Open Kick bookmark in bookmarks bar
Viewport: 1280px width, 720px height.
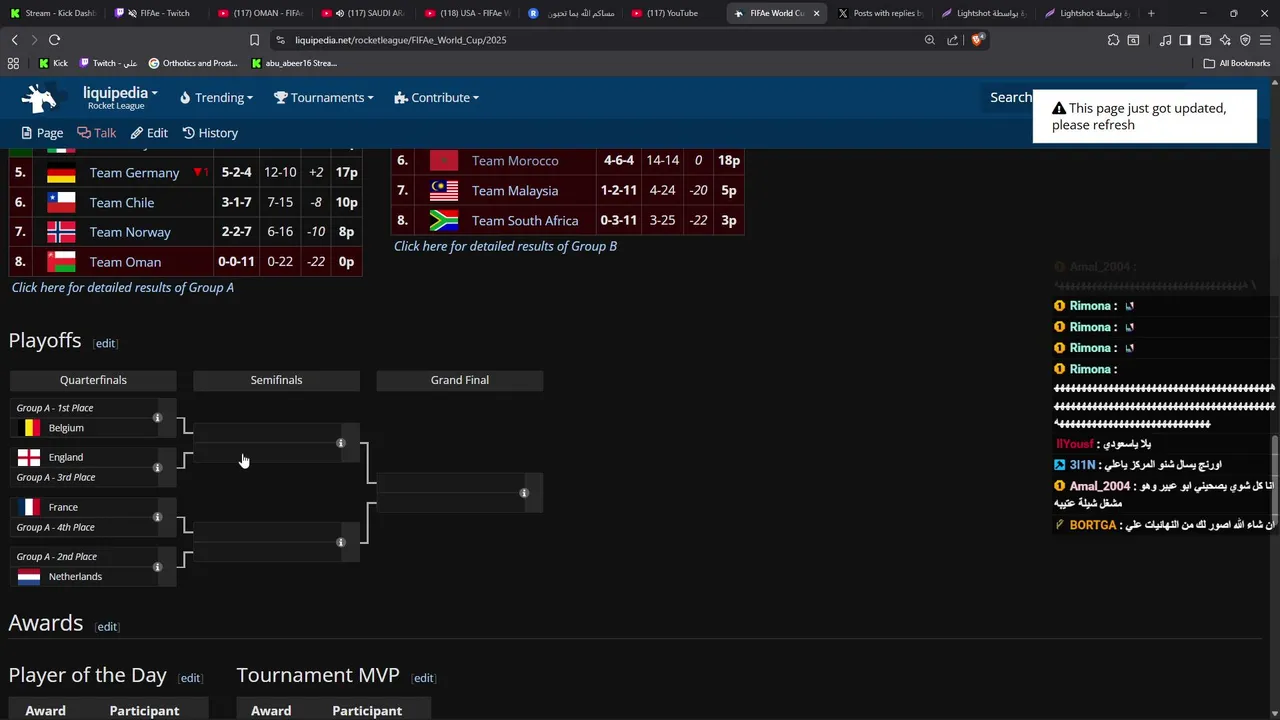coord(53,63)
